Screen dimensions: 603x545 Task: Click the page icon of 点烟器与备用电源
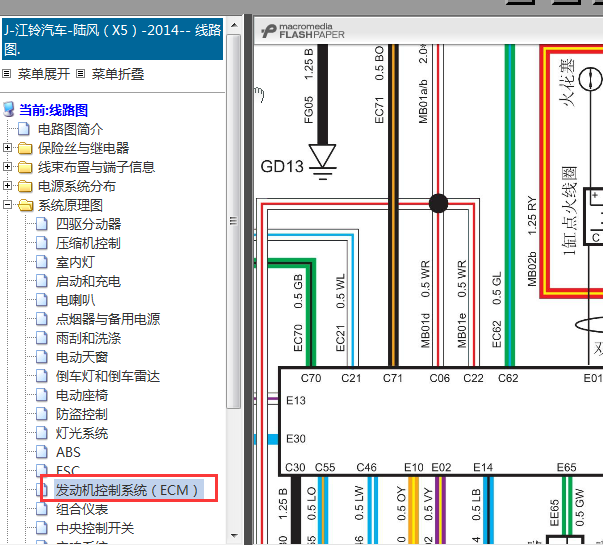click(x=42, y=319)
